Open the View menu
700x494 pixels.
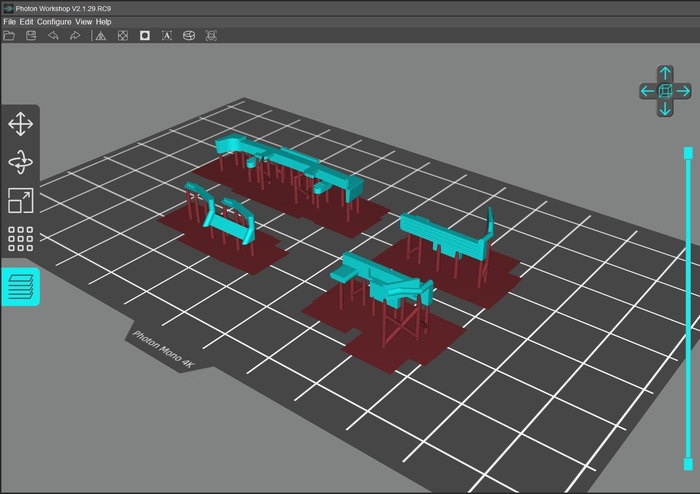(x=83, y=21)
